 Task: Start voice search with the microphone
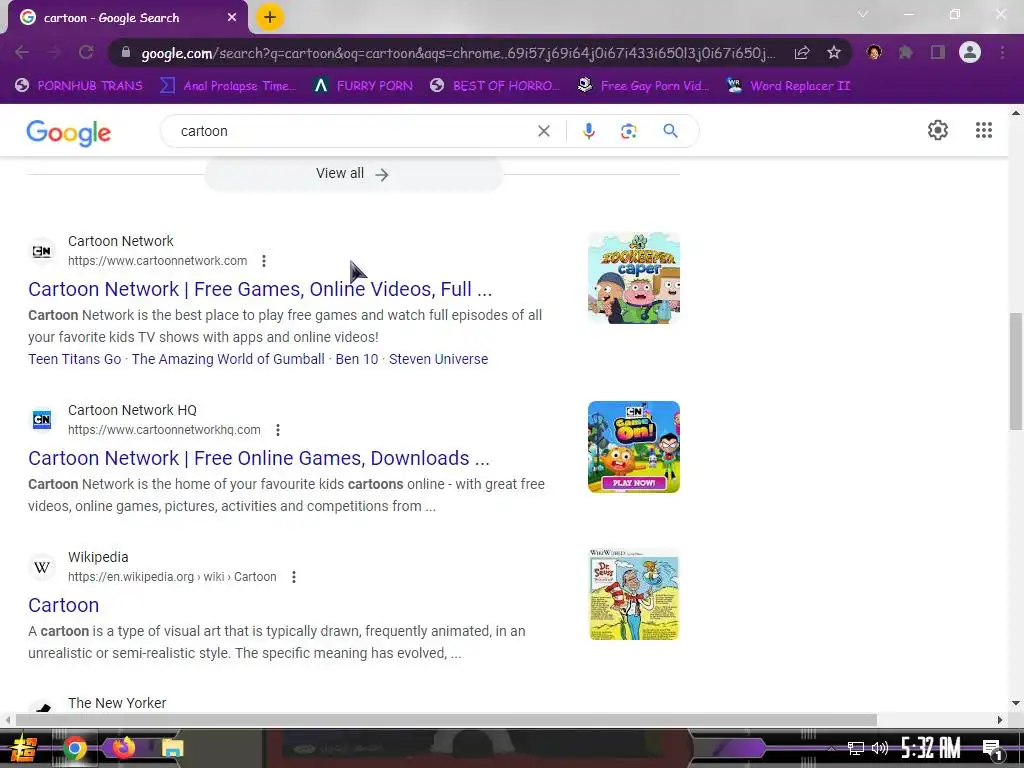coord(588,131)
